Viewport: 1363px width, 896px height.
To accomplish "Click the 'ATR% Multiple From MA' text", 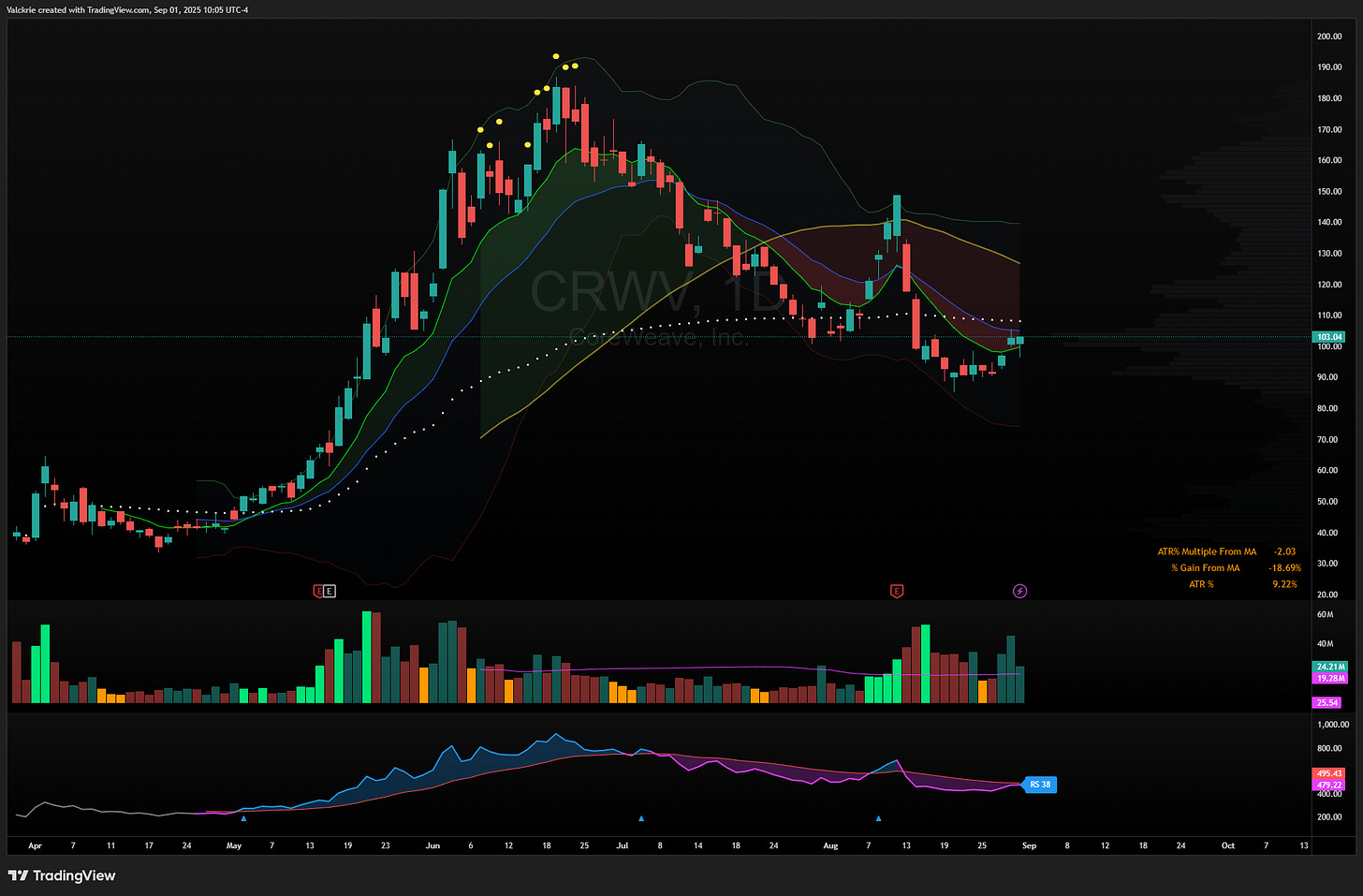I will 1207,551.
